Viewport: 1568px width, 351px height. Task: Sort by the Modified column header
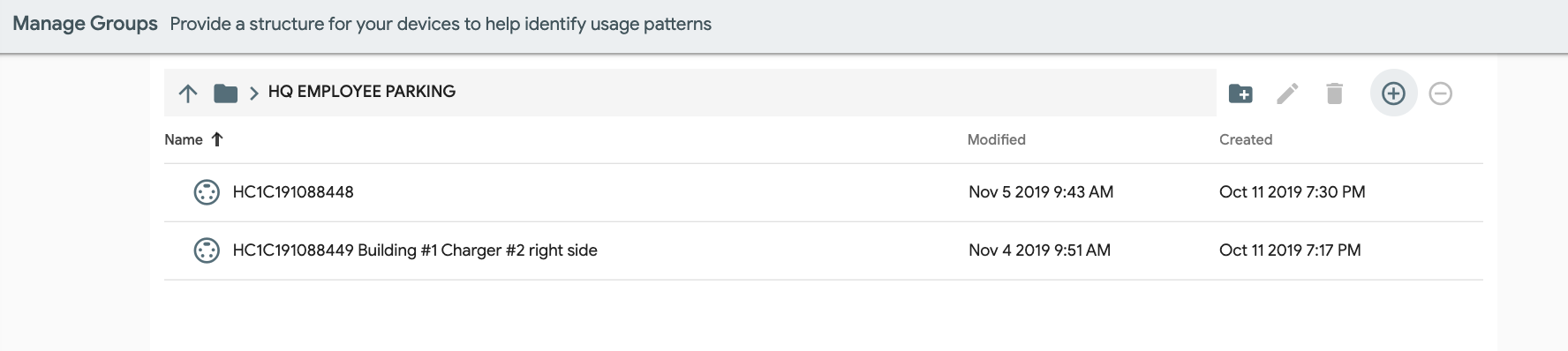(996, 139)
